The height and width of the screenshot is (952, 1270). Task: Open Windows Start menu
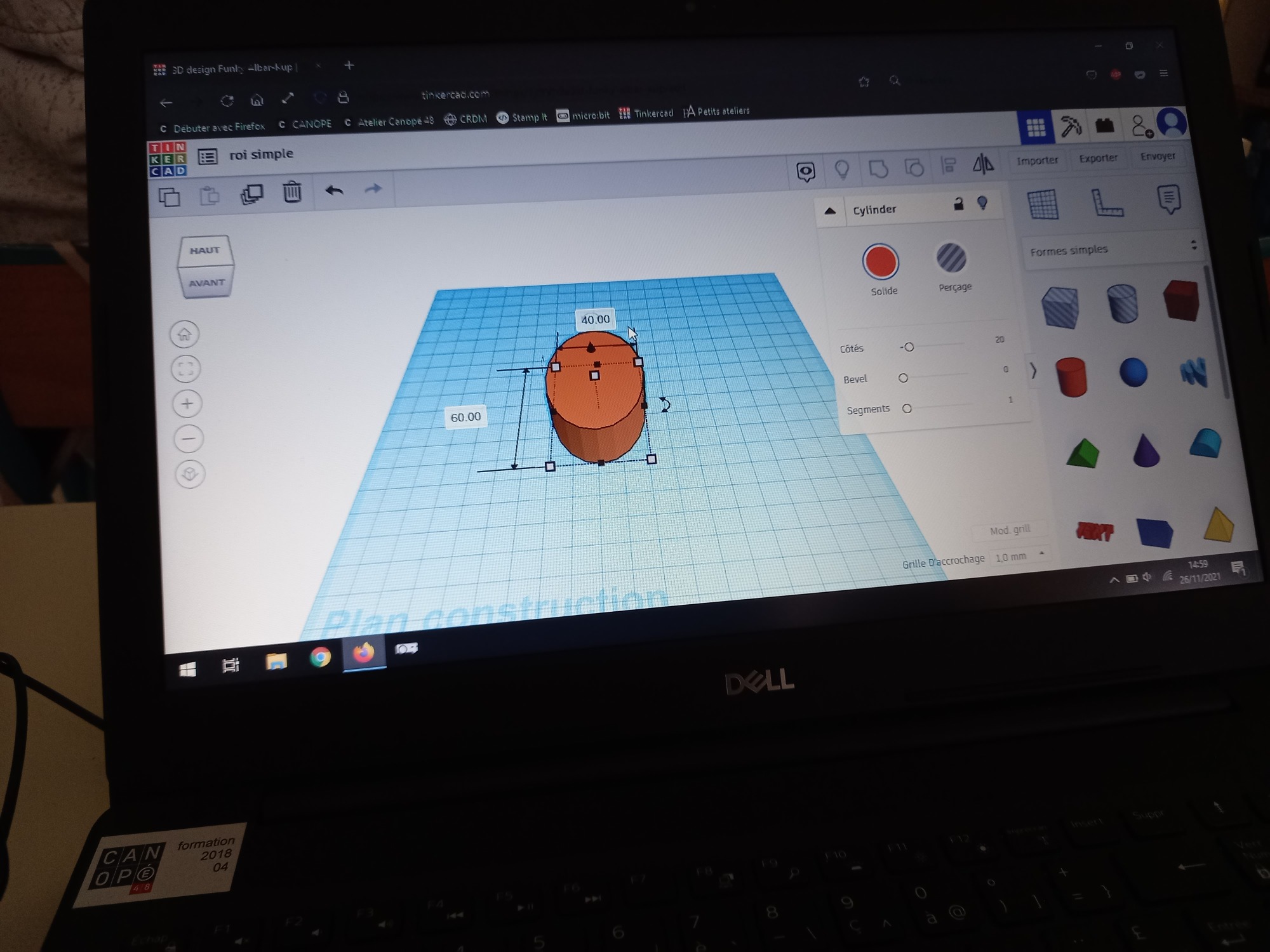(x=187, y=670)
